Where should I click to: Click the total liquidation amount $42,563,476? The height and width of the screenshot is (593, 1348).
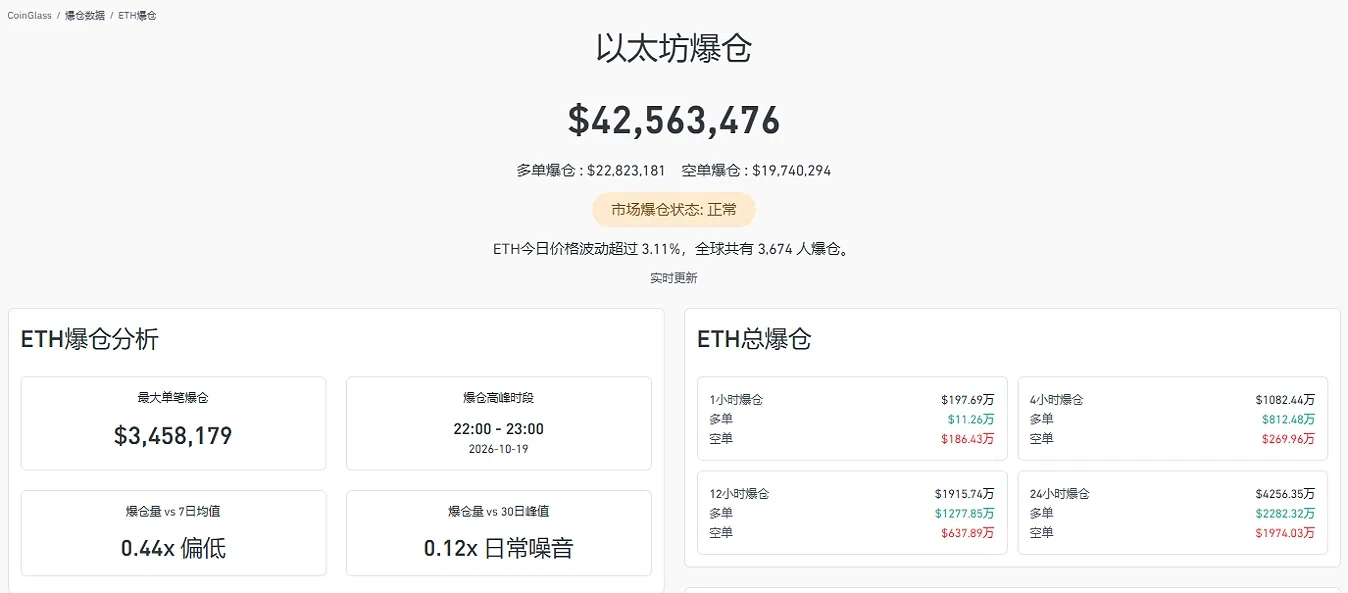coord(674,120)
